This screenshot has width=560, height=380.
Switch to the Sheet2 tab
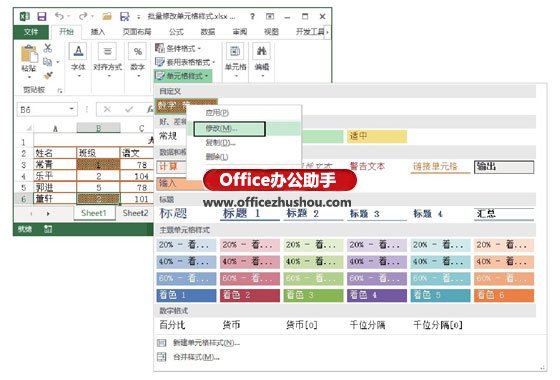coord(135,213)
